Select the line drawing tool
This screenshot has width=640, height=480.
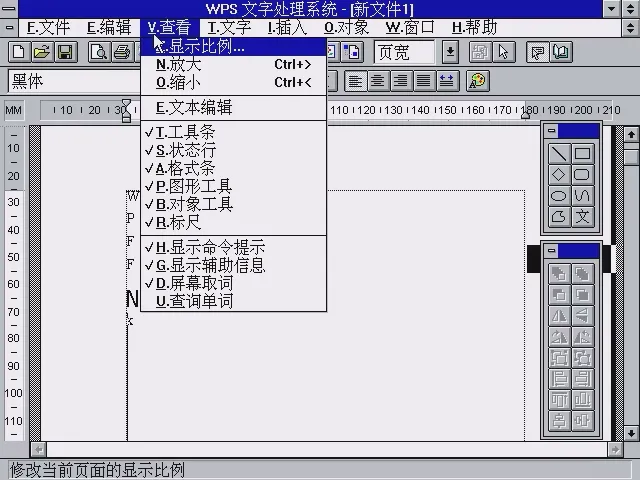pos(559,154)
